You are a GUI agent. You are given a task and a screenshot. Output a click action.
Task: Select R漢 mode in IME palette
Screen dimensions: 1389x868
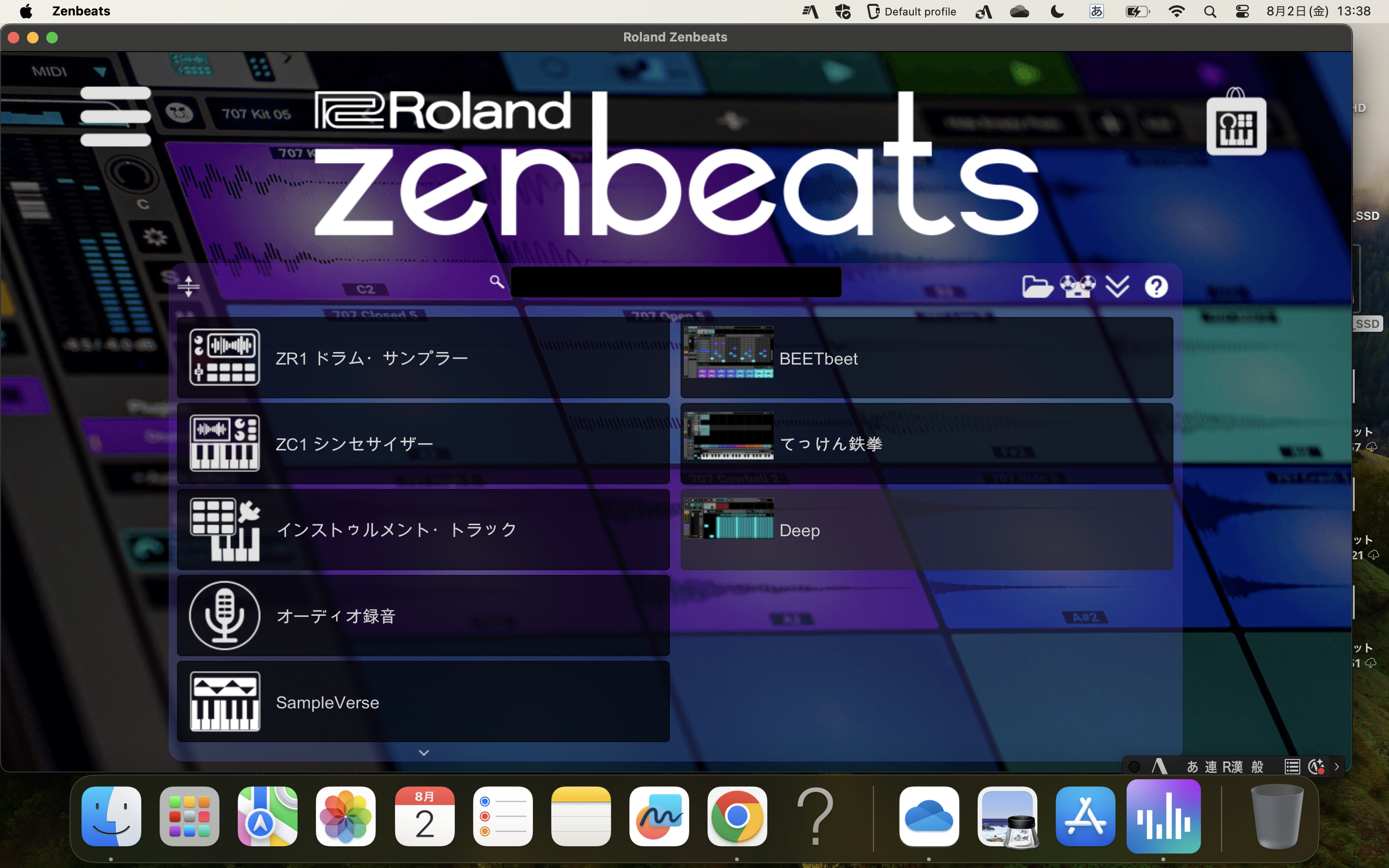[1232, 766]
